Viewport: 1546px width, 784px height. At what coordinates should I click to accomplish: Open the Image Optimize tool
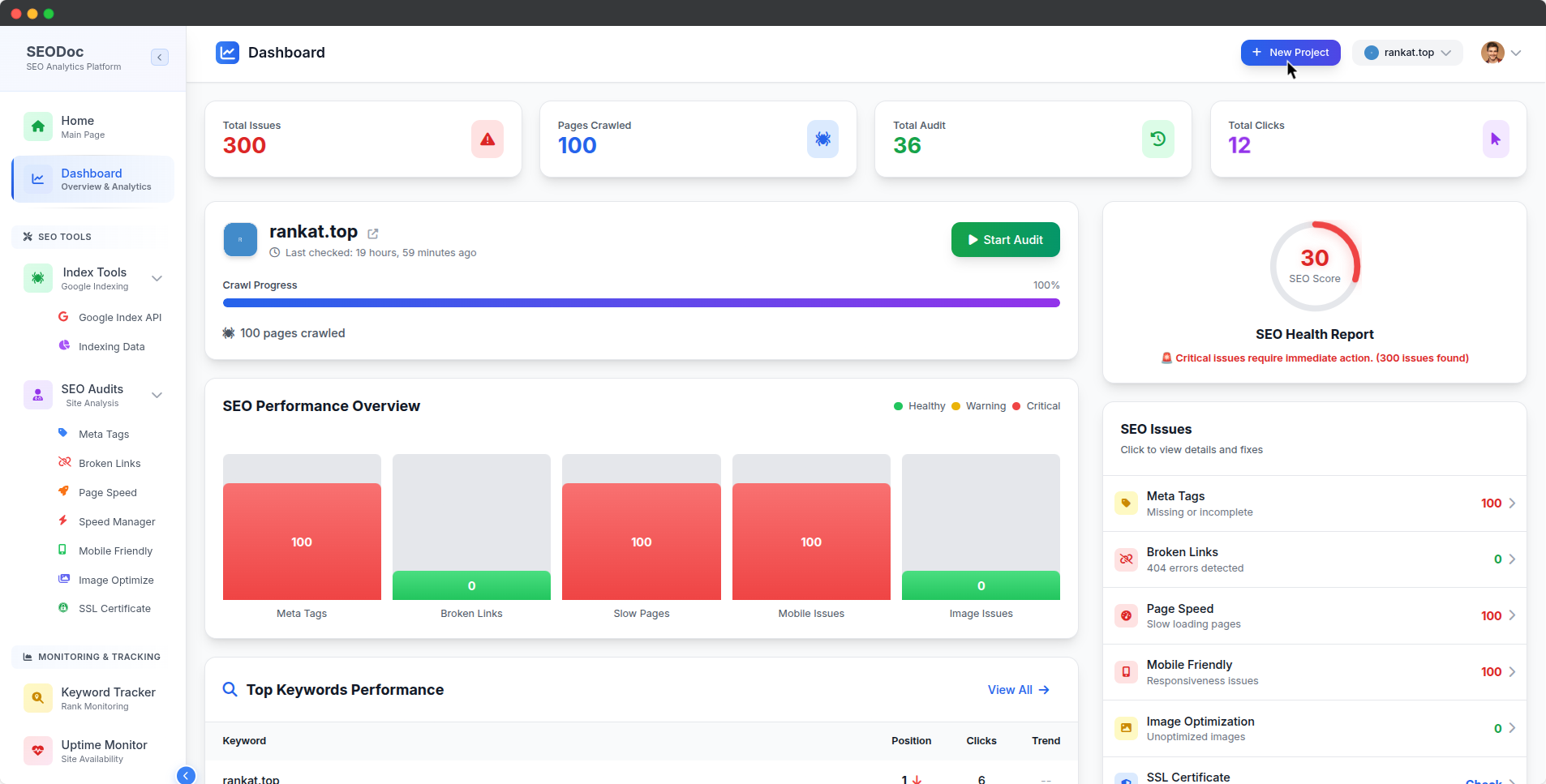pyautogui.click(x=115, y=580)
